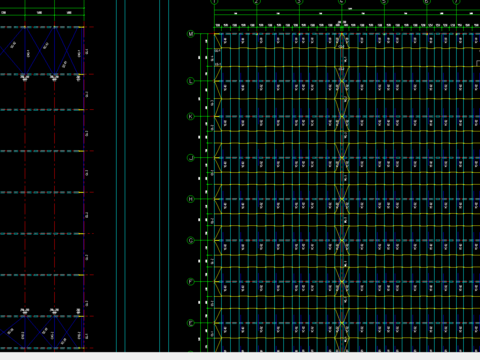Select yellow cross-brace node on axis K at column 4
The height and width of the screenshot is (360, 480).
[342, 116]
